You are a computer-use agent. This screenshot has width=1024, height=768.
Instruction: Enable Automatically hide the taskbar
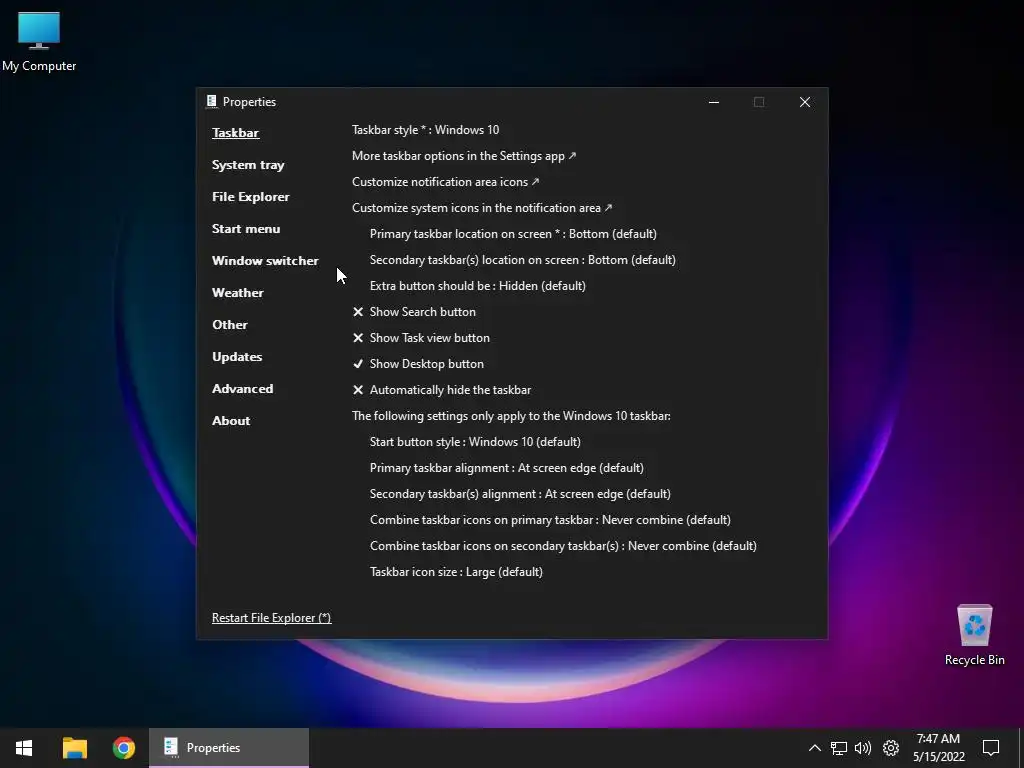pyautogui.click(x=441, y=390)
